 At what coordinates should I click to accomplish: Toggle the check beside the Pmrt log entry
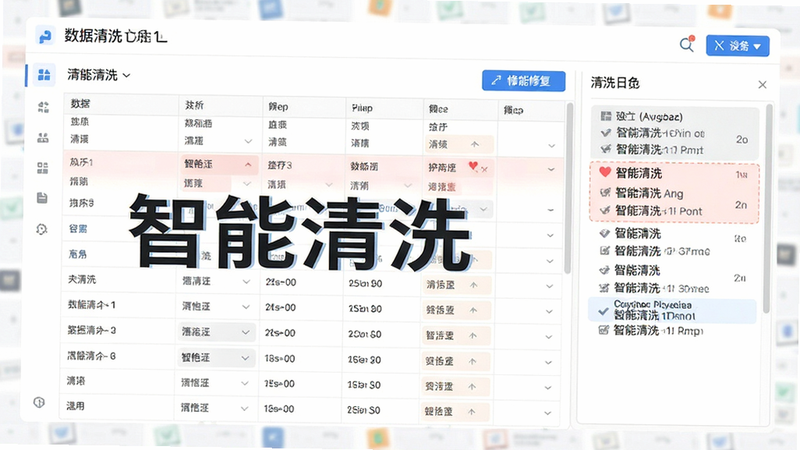[x=606, y=149]
